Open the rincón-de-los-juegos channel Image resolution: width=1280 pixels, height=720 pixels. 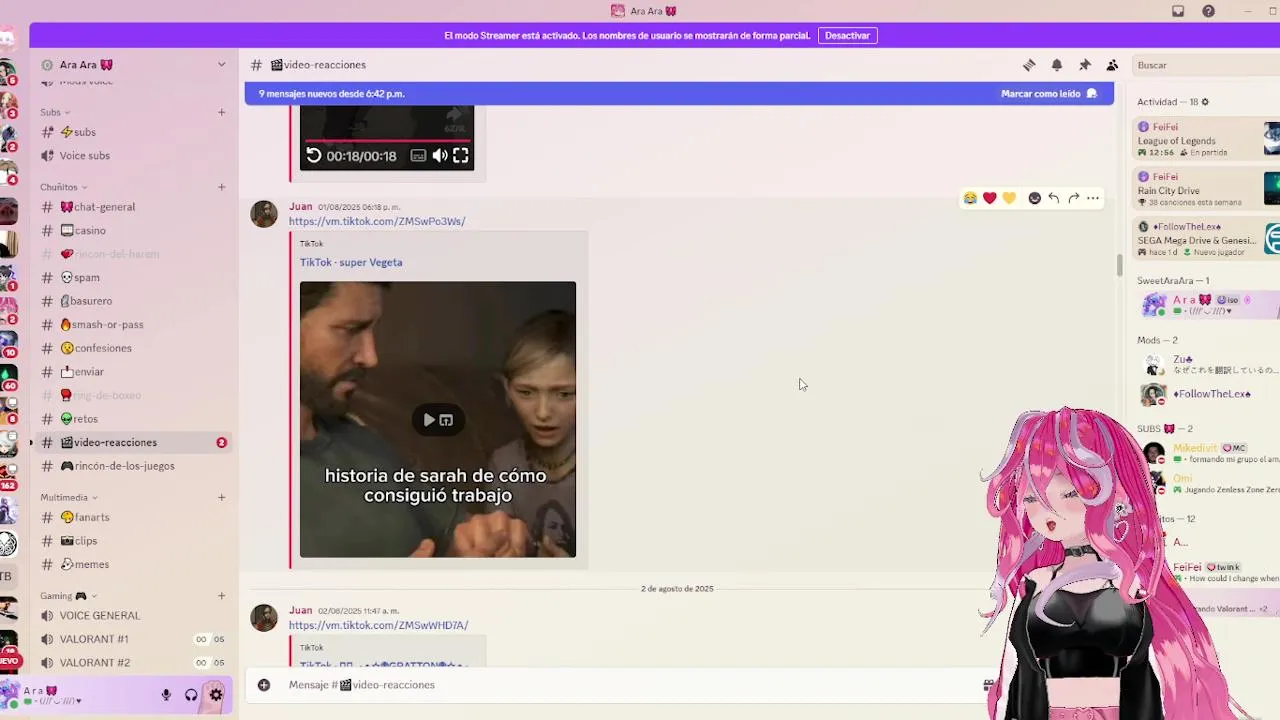click(x=134, y=466)
